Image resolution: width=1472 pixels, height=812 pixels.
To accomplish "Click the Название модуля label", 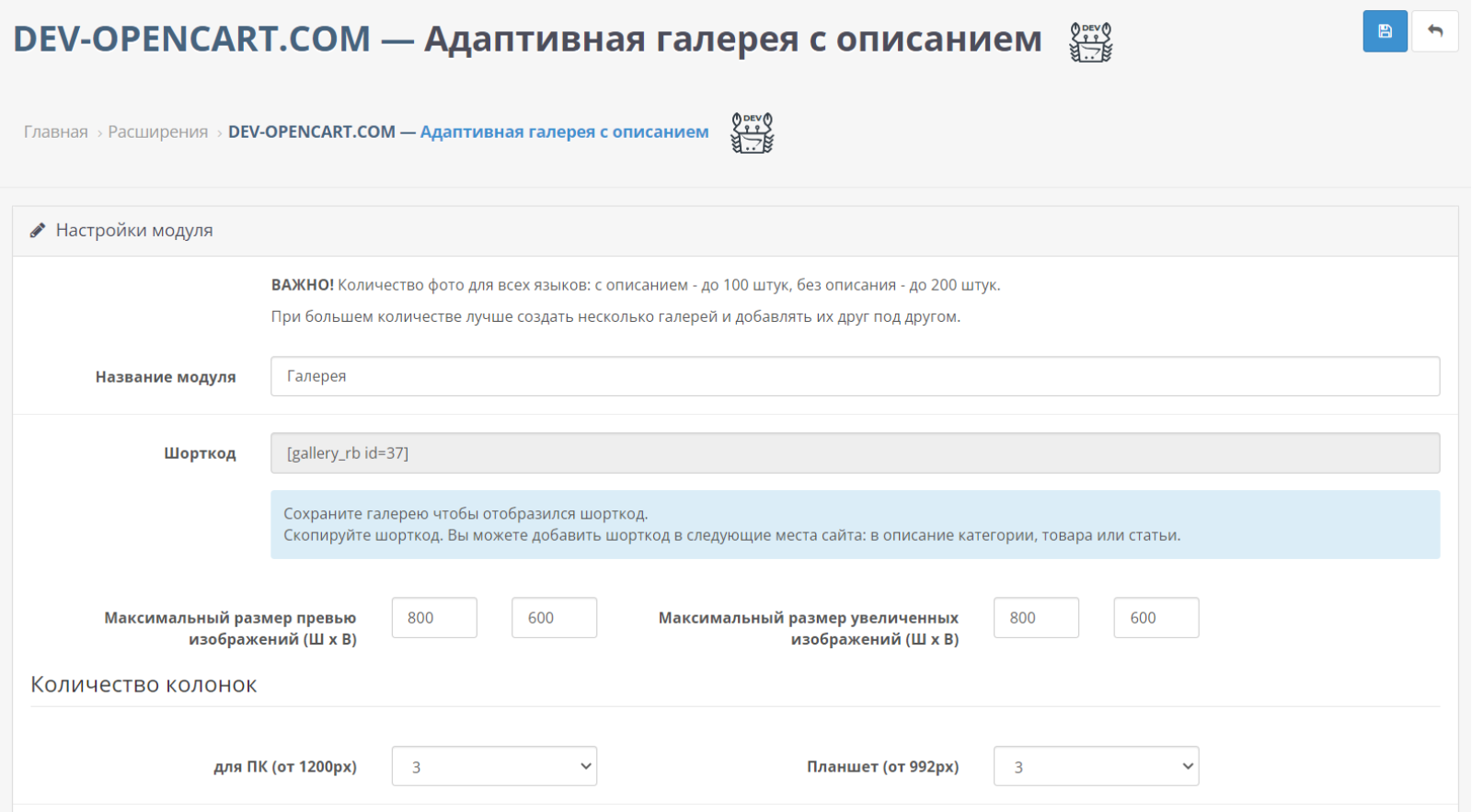I will [166, 377].
